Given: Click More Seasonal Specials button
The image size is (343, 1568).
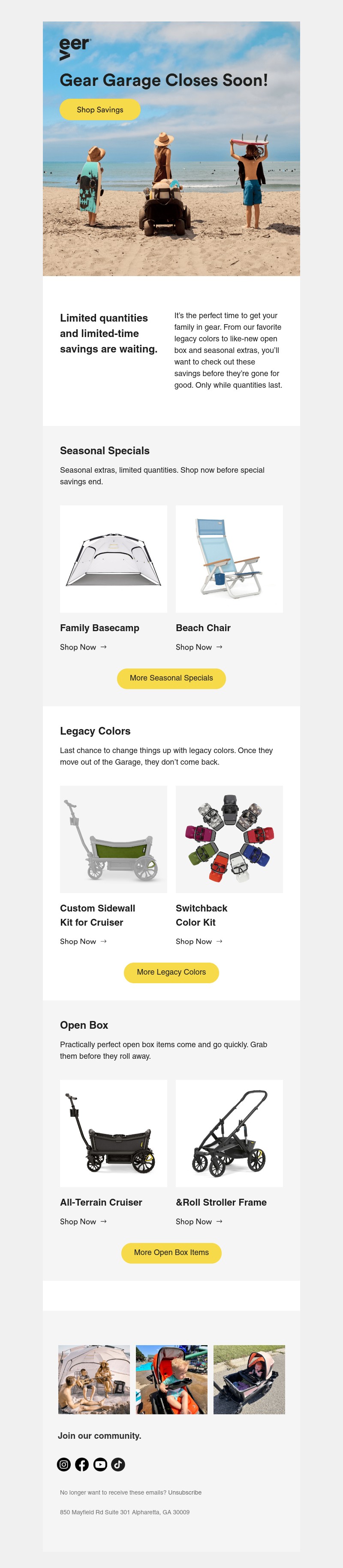Looking at the screenshot, I should (x=171, y=678).
